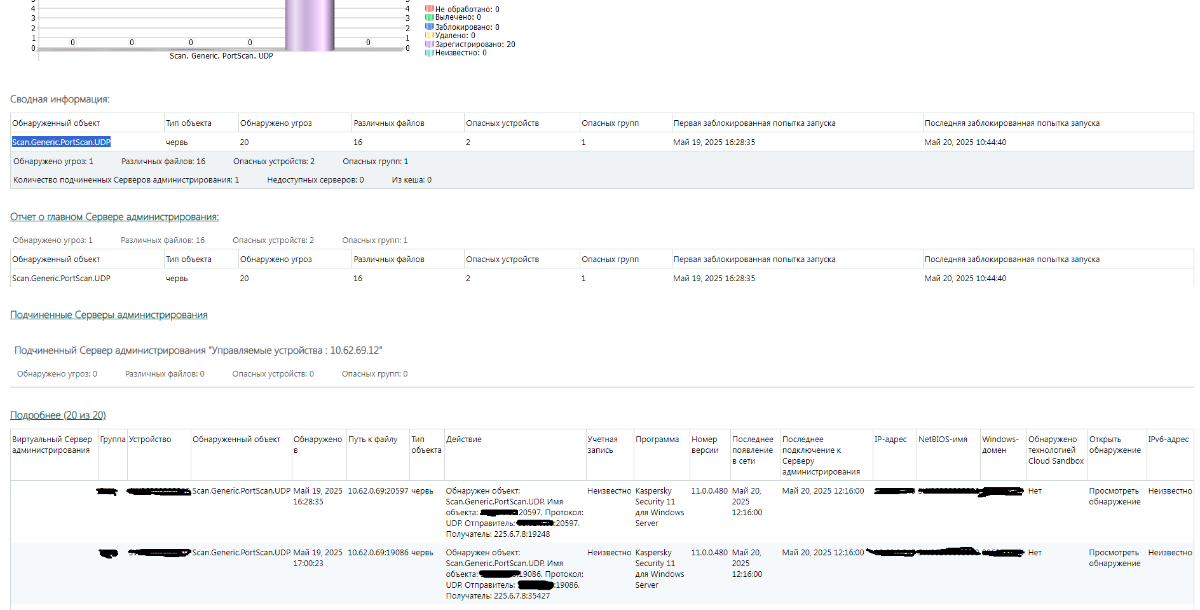
Task: Click 'Опасных устройств' header in Сводная информация table
Action: 502,123
